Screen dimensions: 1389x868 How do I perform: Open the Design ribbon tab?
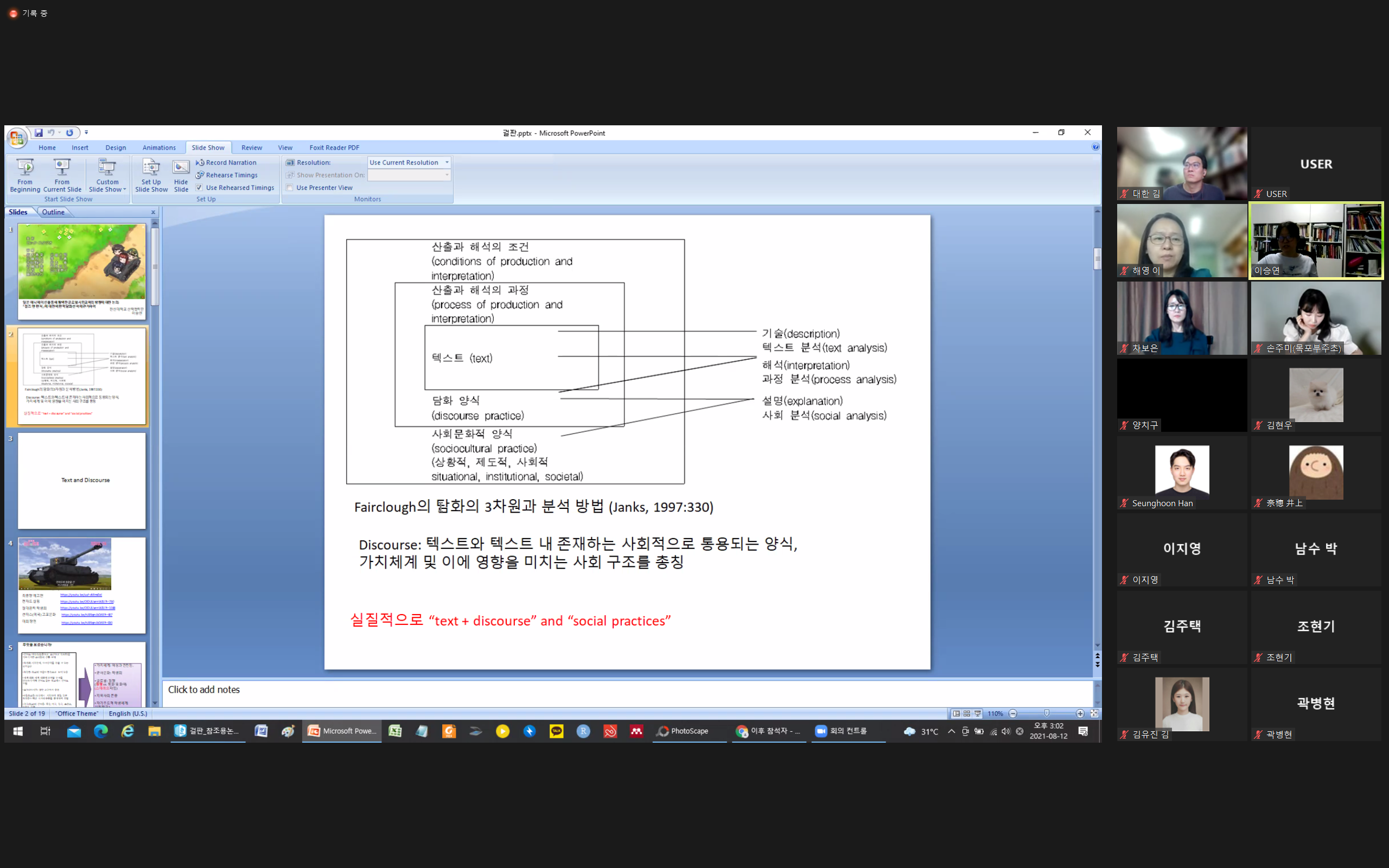pyautogui.click(x=116, y=148)
